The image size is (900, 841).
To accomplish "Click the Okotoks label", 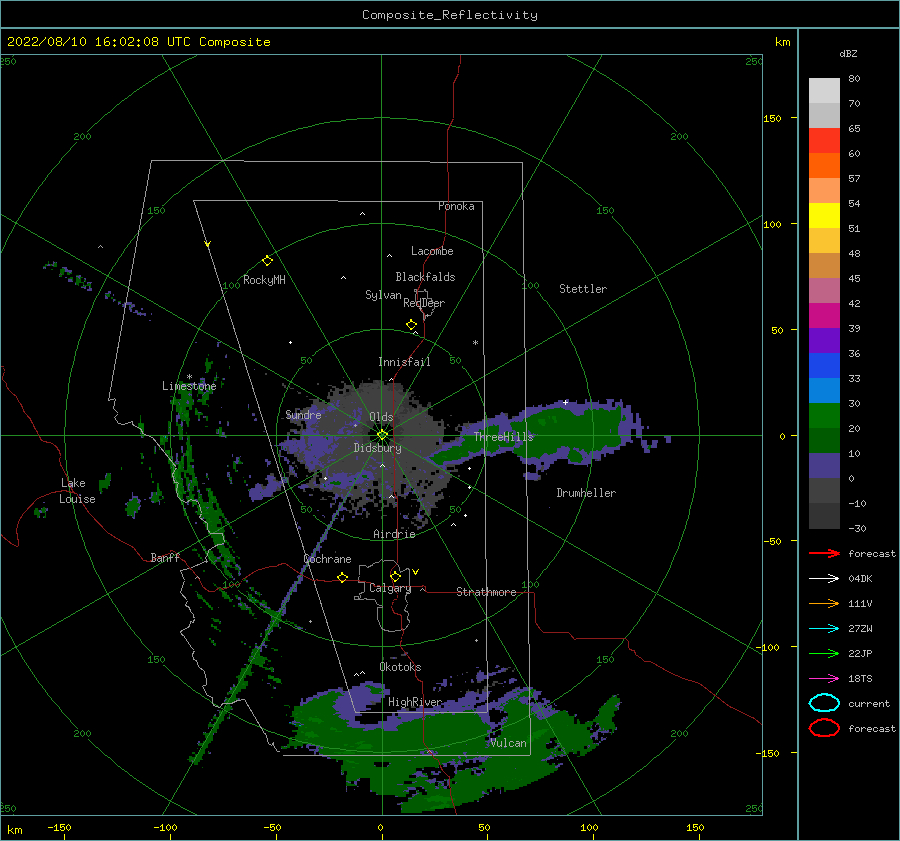I will [400, 667].
